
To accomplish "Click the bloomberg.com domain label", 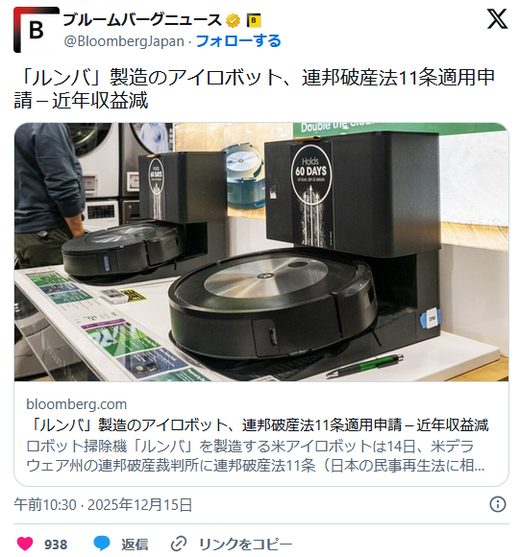I will [76, 404].
